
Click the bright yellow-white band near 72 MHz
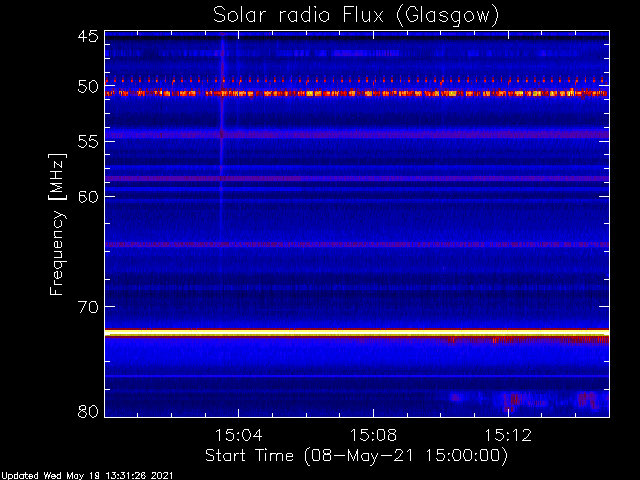[357, 333]
